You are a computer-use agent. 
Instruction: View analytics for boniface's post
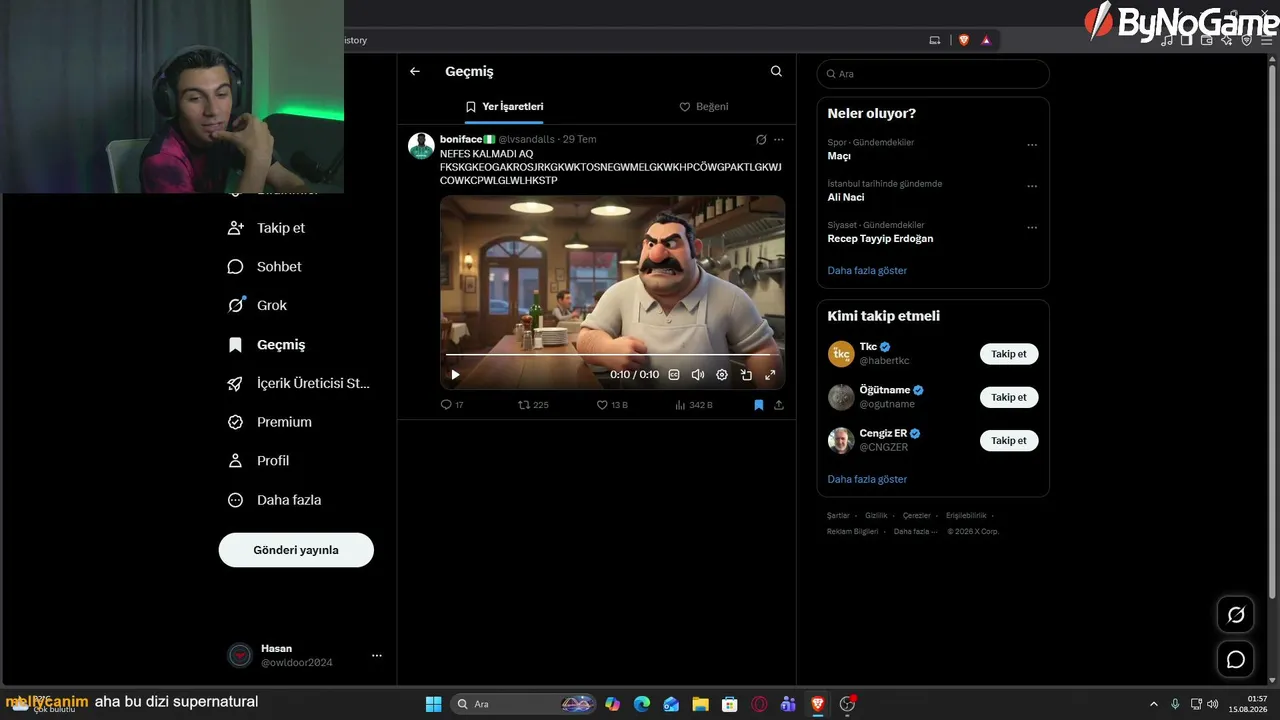tap(694, 405)
